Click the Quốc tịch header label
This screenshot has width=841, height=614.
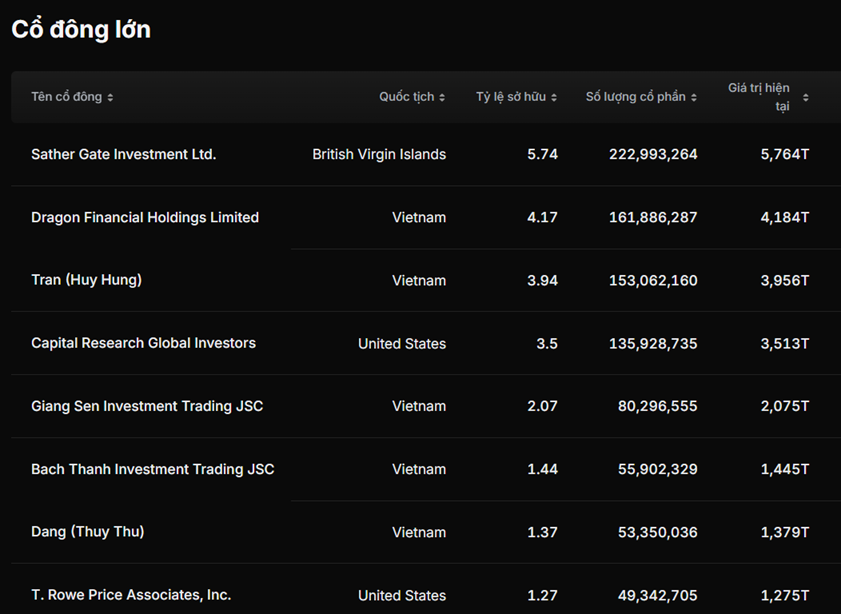[407, 97]
